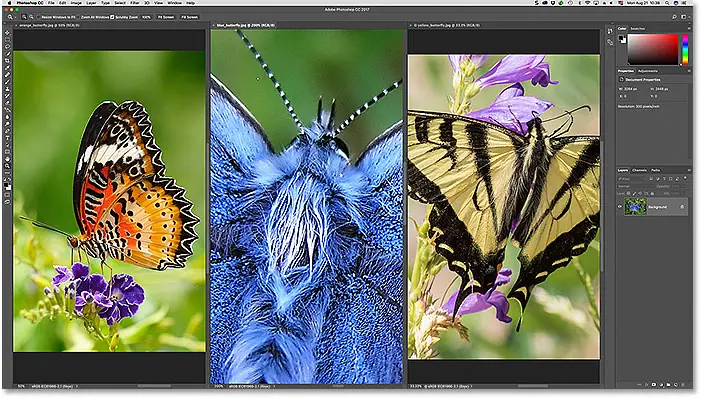The width and height of the screenshot is (701, 398).
Task: Open the Layers blend mode Normal dropdown
Action: [x=636, y=186]
